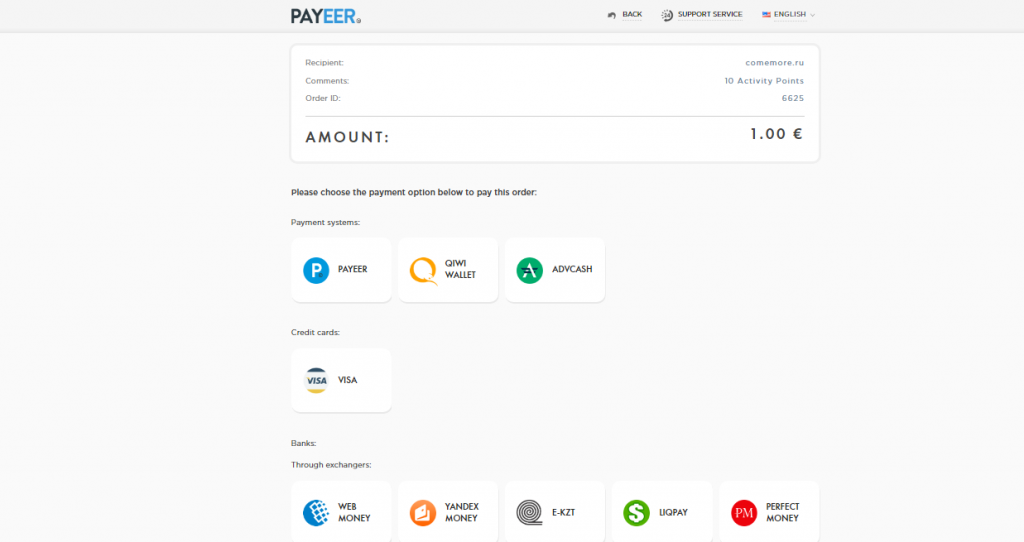This screenshot has height=542, width=1024.
Task: Click the amount value 1.00 €
Action: coord(776,134)
